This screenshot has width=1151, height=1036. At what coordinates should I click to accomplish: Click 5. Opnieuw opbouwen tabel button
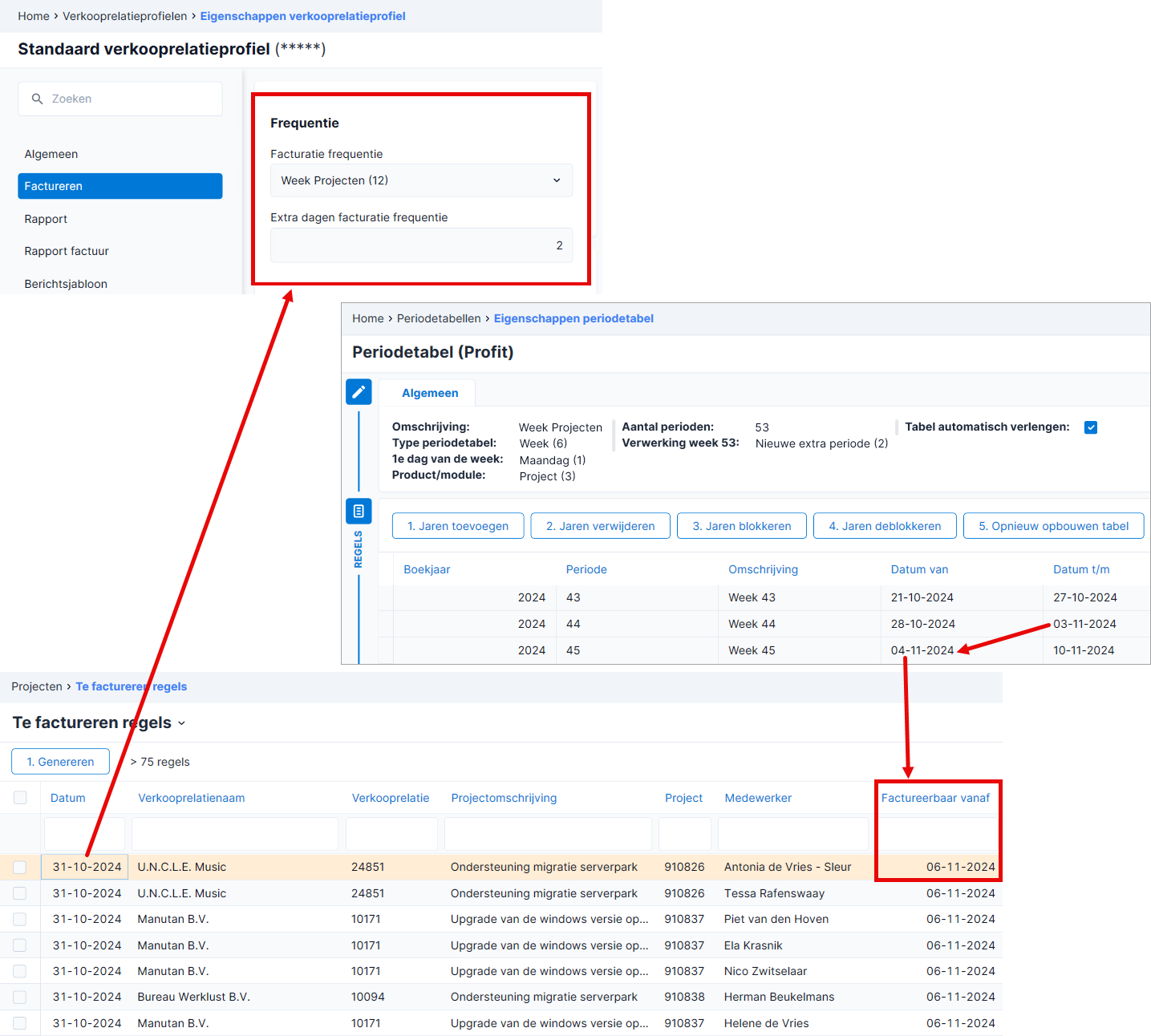click(1053, 526)
